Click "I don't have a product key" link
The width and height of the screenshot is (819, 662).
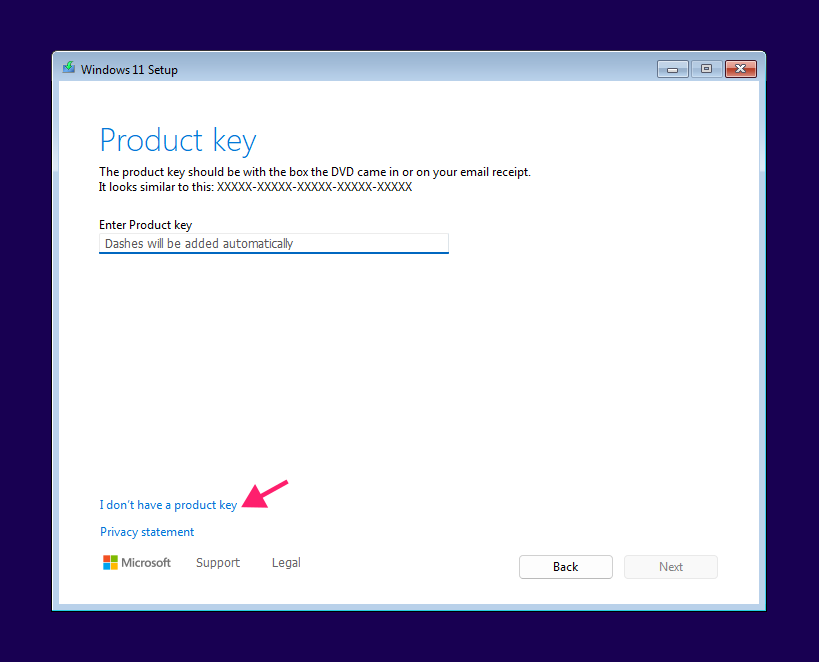[x=168, y=505]
